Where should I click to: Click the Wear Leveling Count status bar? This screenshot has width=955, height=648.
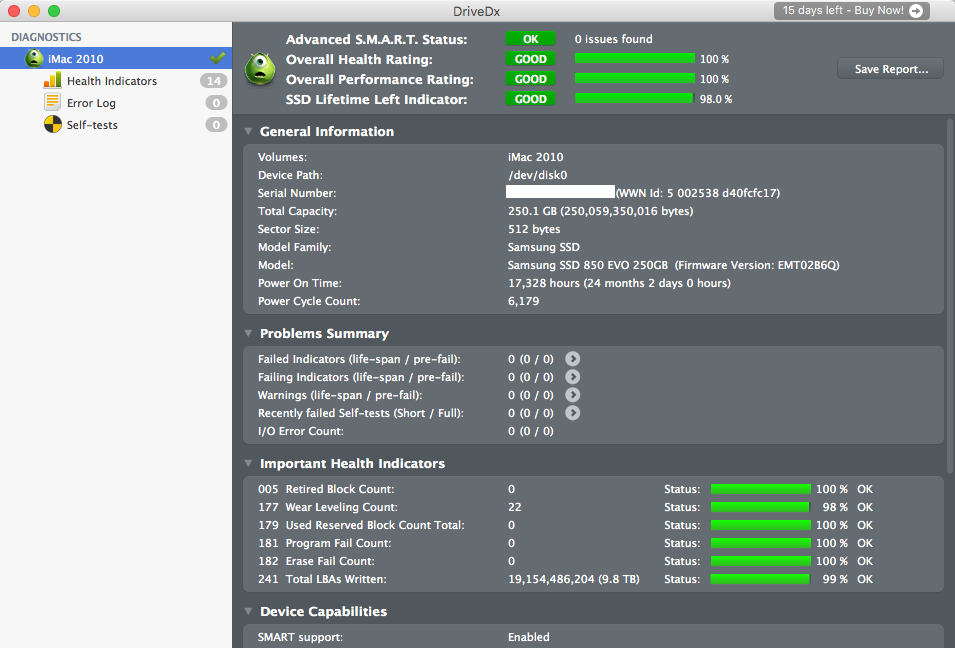(761, 507)
